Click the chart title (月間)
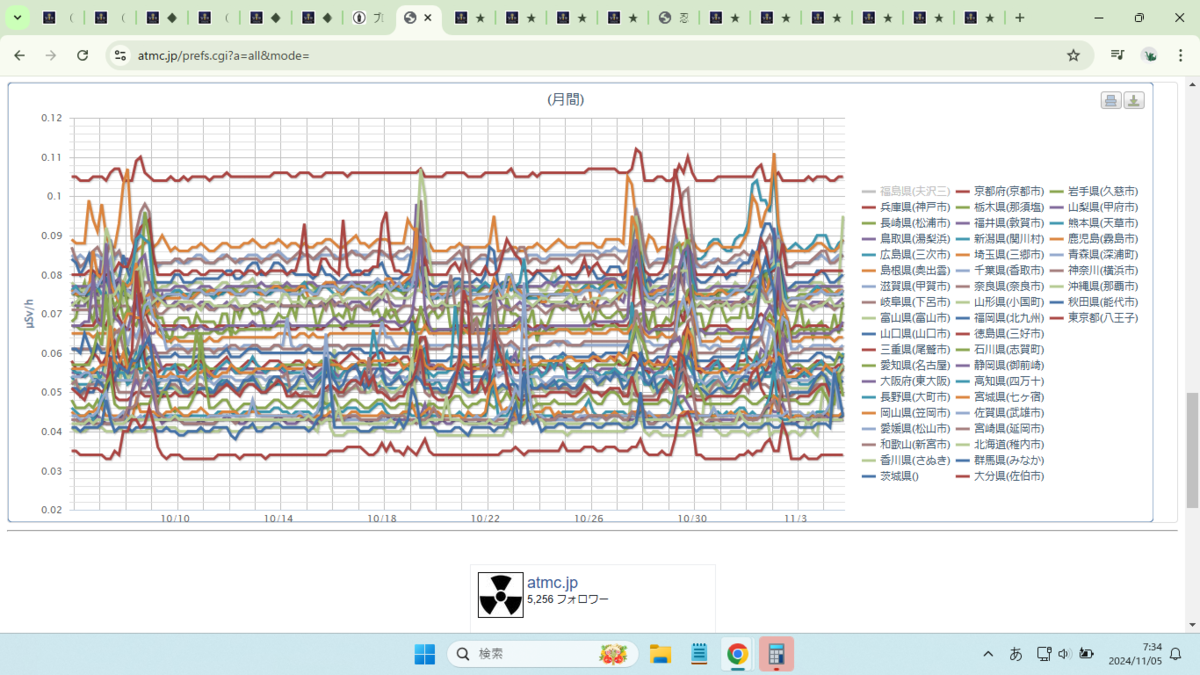The width and height of the screenshot is (1200, 675). point(565,99)
